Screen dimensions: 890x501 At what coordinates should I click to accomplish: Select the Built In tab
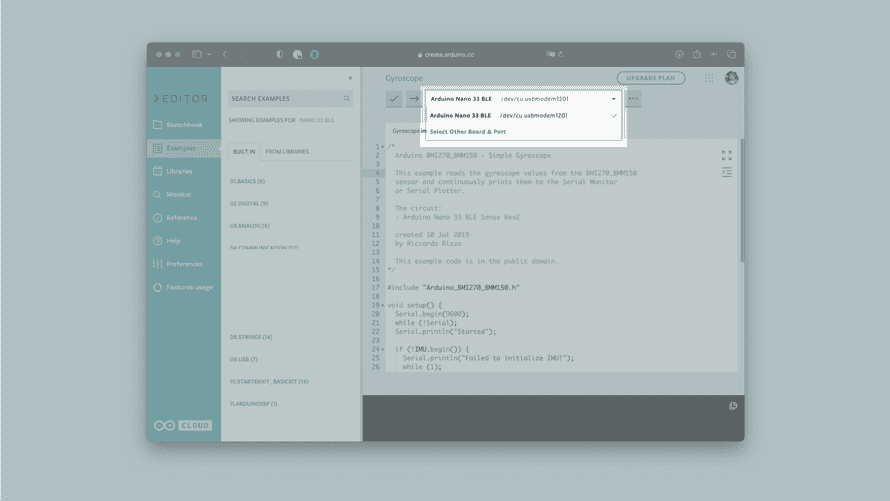click(x=244, y=152)
